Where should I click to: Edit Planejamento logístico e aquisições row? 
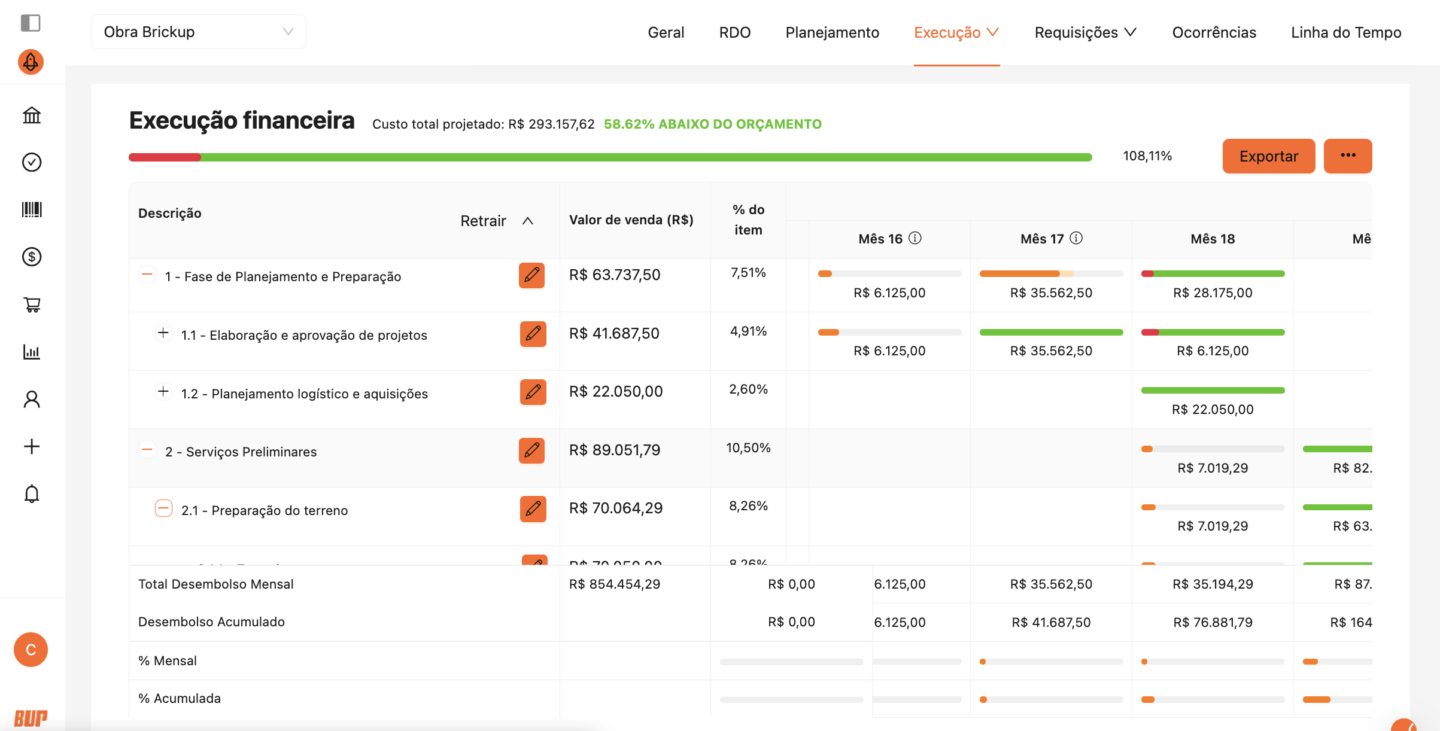coord(533,392)
